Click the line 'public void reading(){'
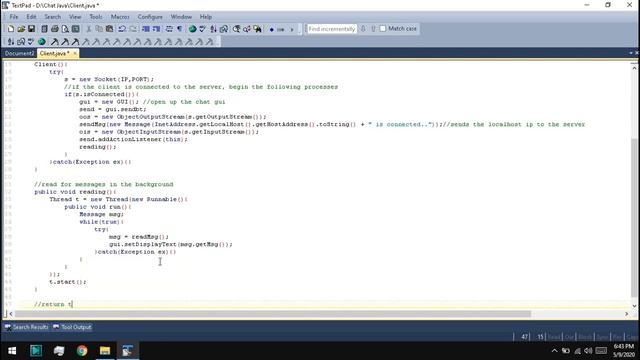This screenshot has height=360, width=640. 75,192
